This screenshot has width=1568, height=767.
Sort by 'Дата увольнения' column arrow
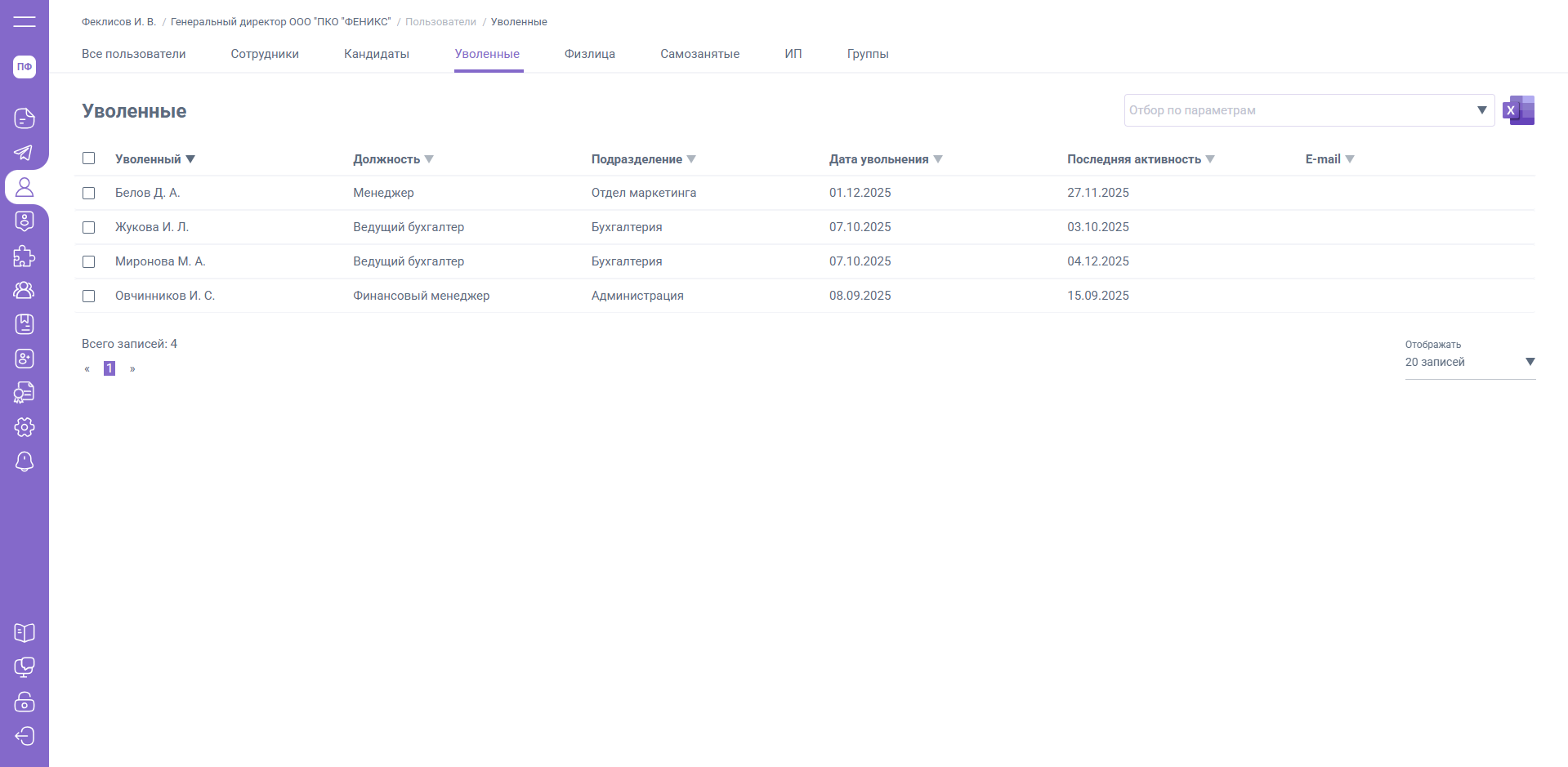click(938, 159)
